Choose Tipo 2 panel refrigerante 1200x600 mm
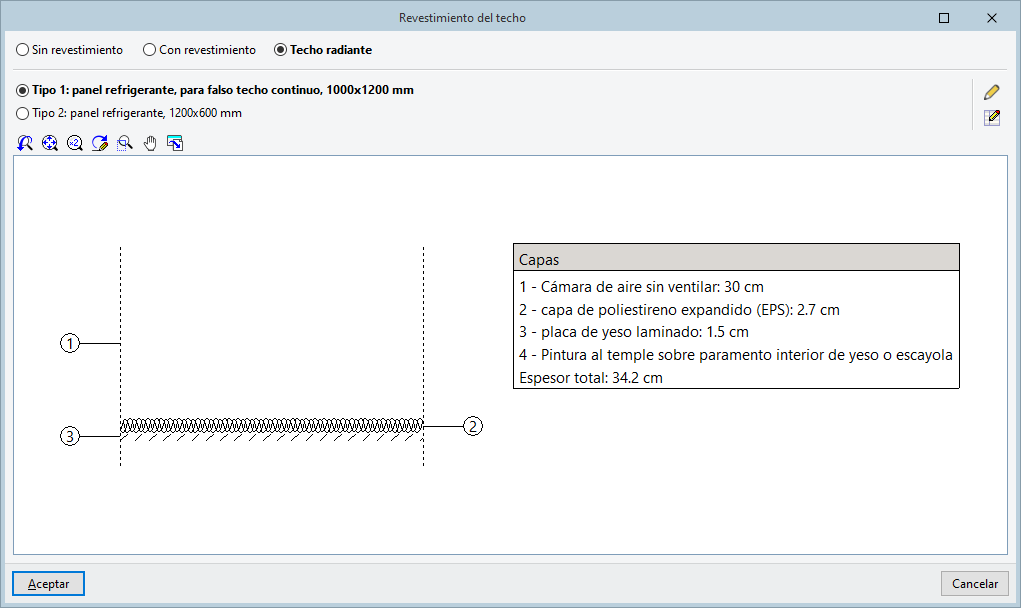Image resolution: width=1021 pixels, height=608 pixels. point(129,113)
